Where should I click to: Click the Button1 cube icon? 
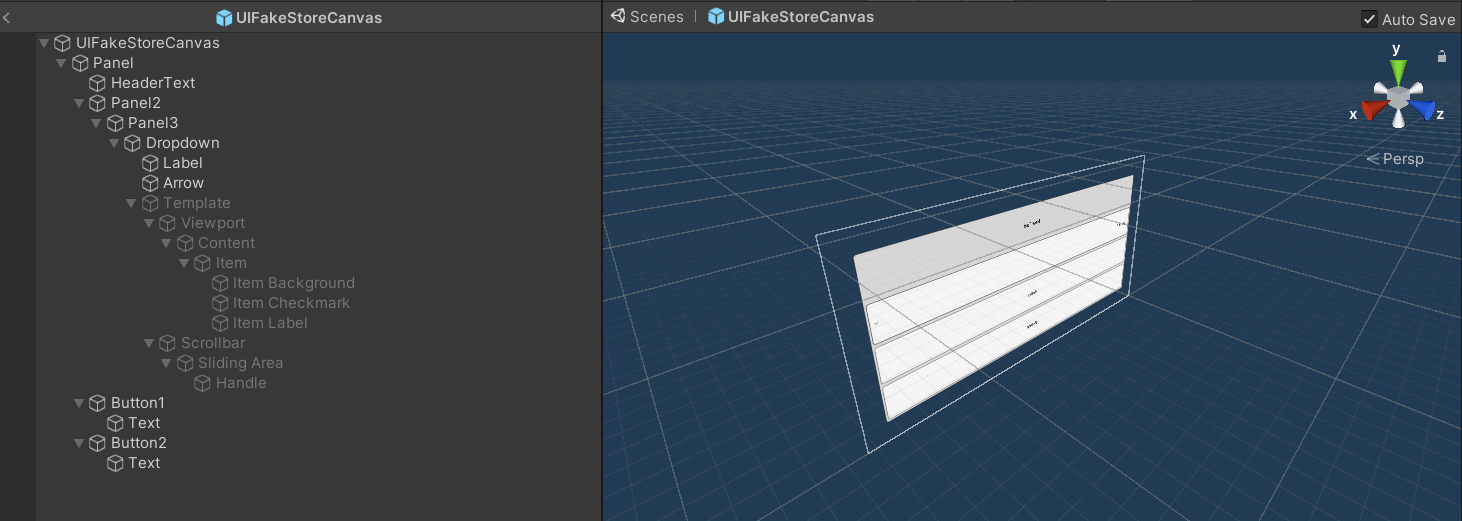click(x=97, y=403)
